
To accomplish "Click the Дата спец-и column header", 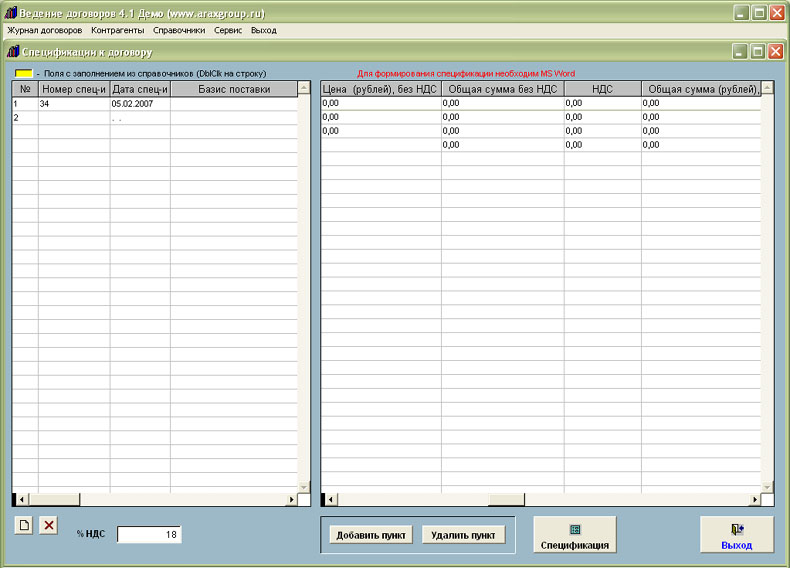I will 140,89.
